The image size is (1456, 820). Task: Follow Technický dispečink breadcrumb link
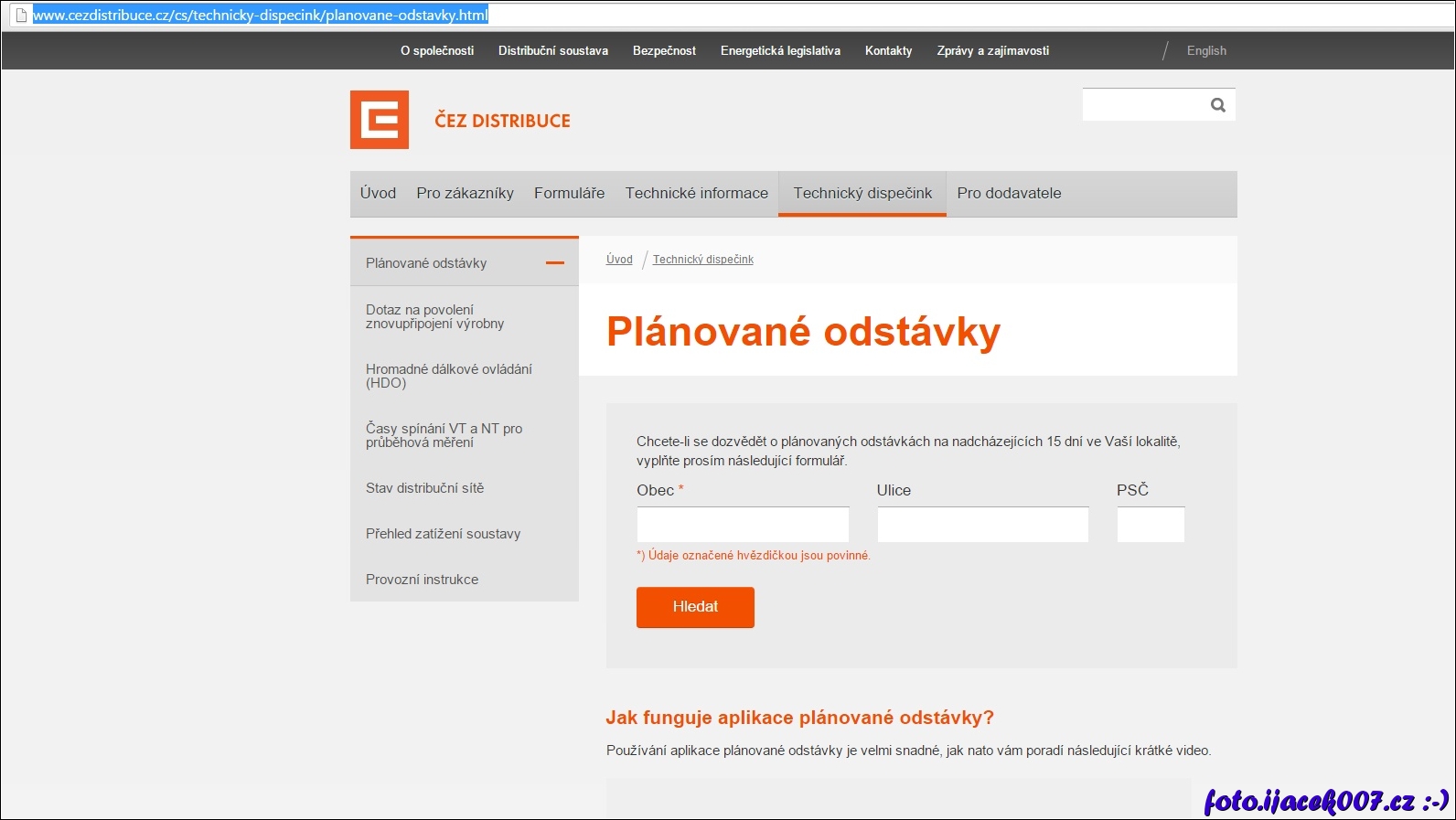[702, 260]
